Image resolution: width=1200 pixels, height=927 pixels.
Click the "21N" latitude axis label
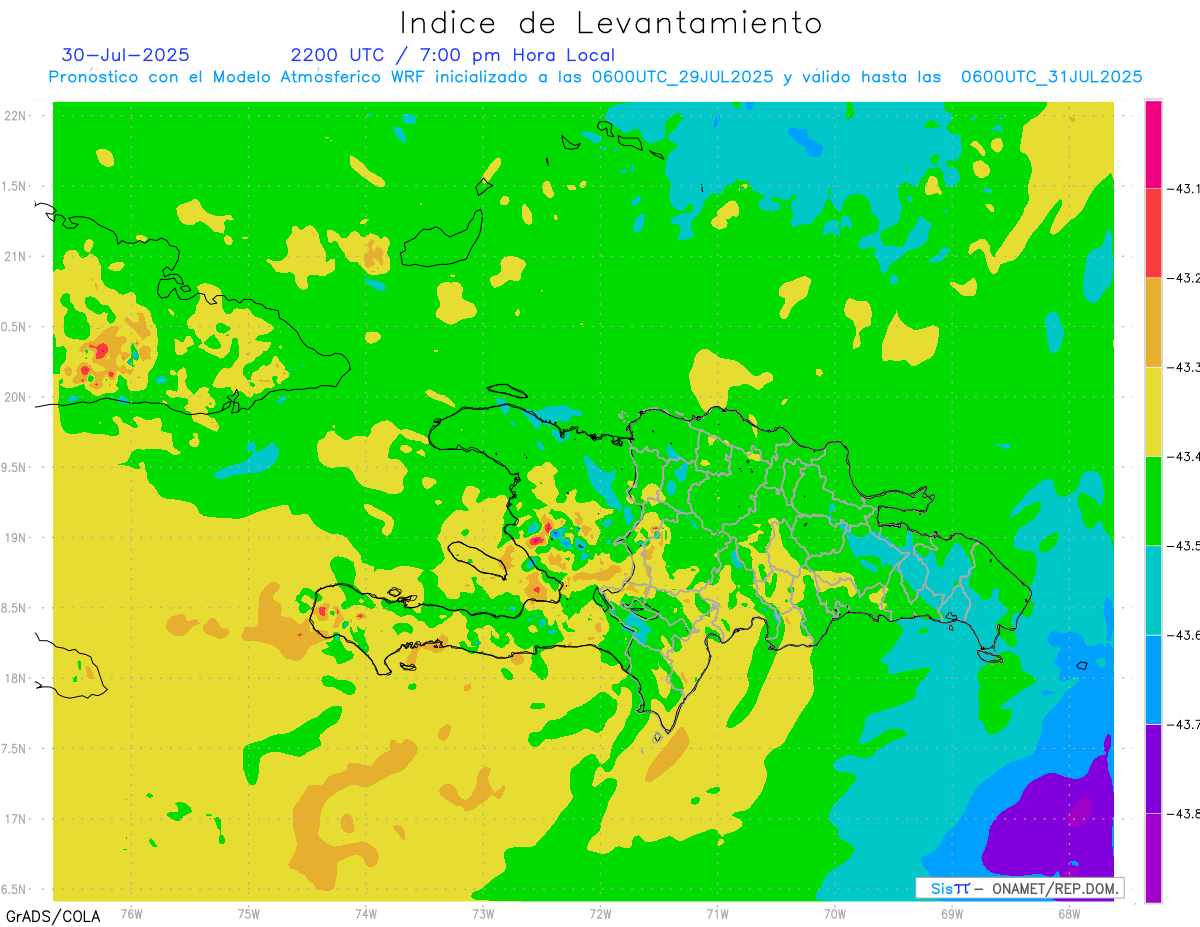pos(16,256)
